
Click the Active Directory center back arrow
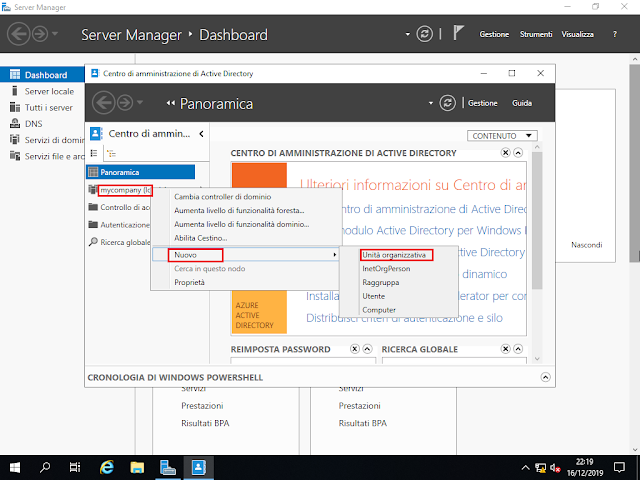pos(103,103)
